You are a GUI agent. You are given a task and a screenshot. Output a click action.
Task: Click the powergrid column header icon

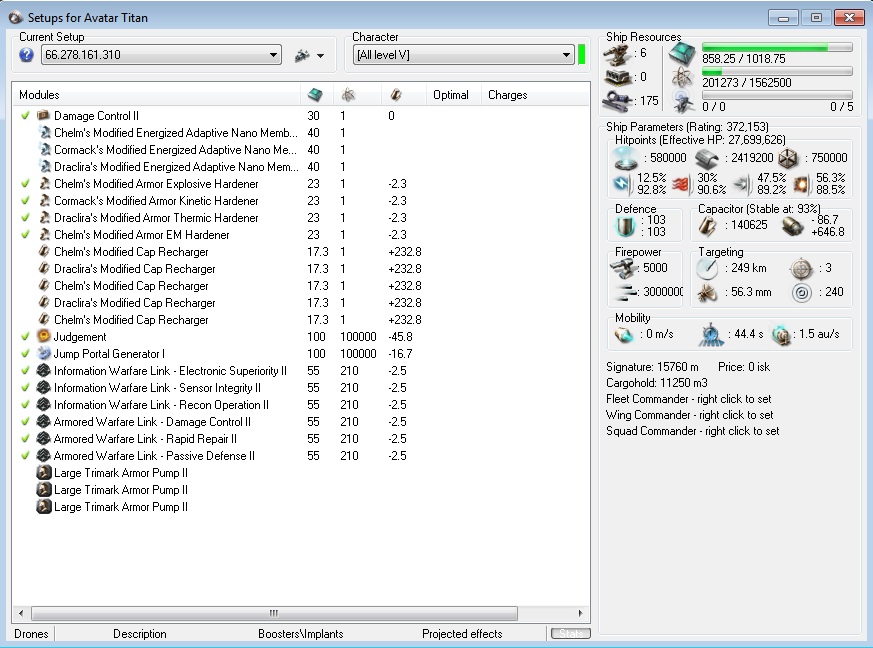pos(349,95)
